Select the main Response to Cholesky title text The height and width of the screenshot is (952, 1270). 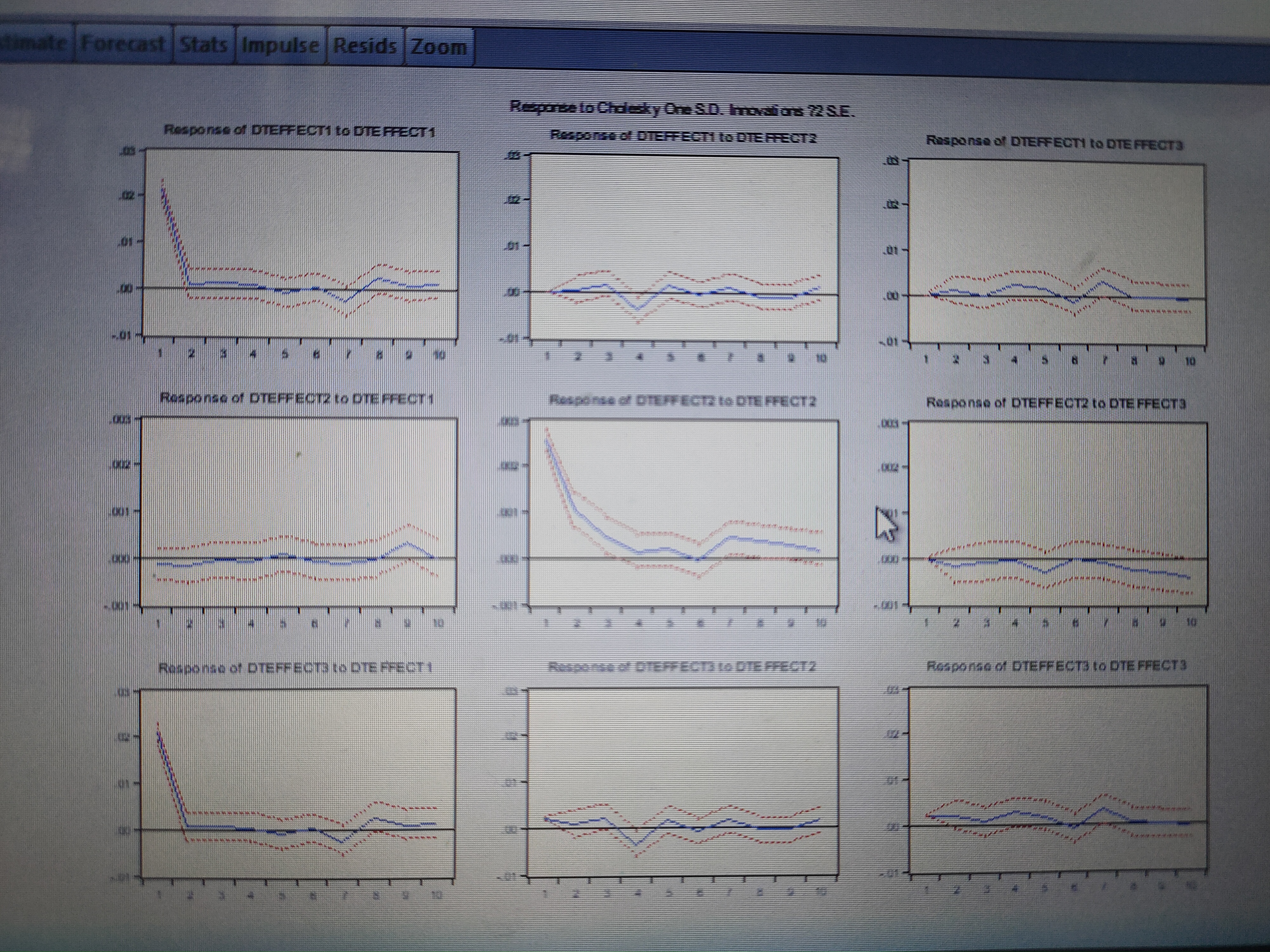point(682,109)
